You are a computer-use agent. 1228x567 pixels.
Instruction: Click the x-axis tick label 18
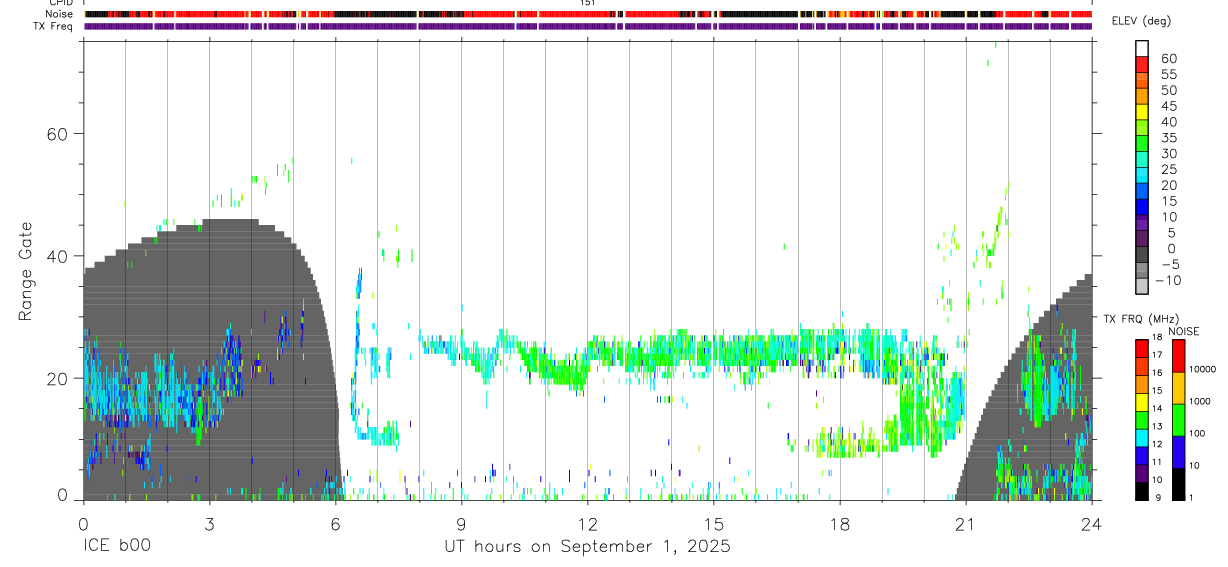(839, 522)
